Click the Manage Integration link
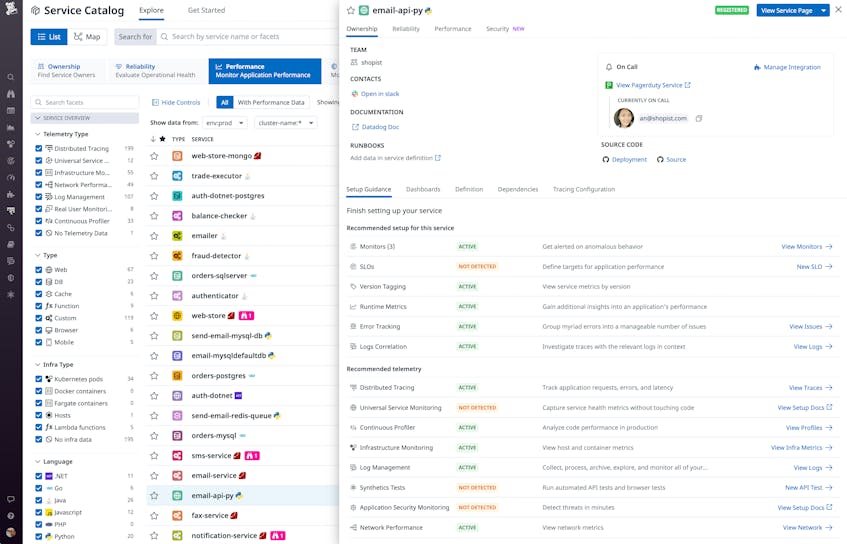The width and height of the screenshot is (847, 544). coord(787,68)
